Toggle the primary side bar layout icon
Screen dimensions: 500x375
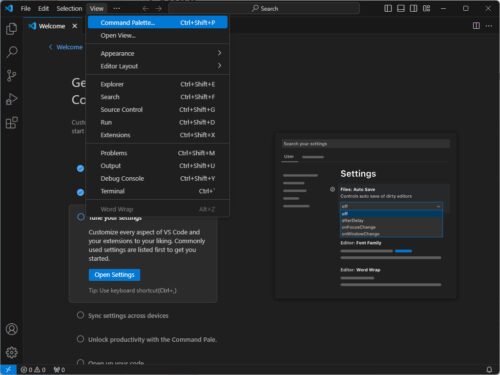(388, 8)
